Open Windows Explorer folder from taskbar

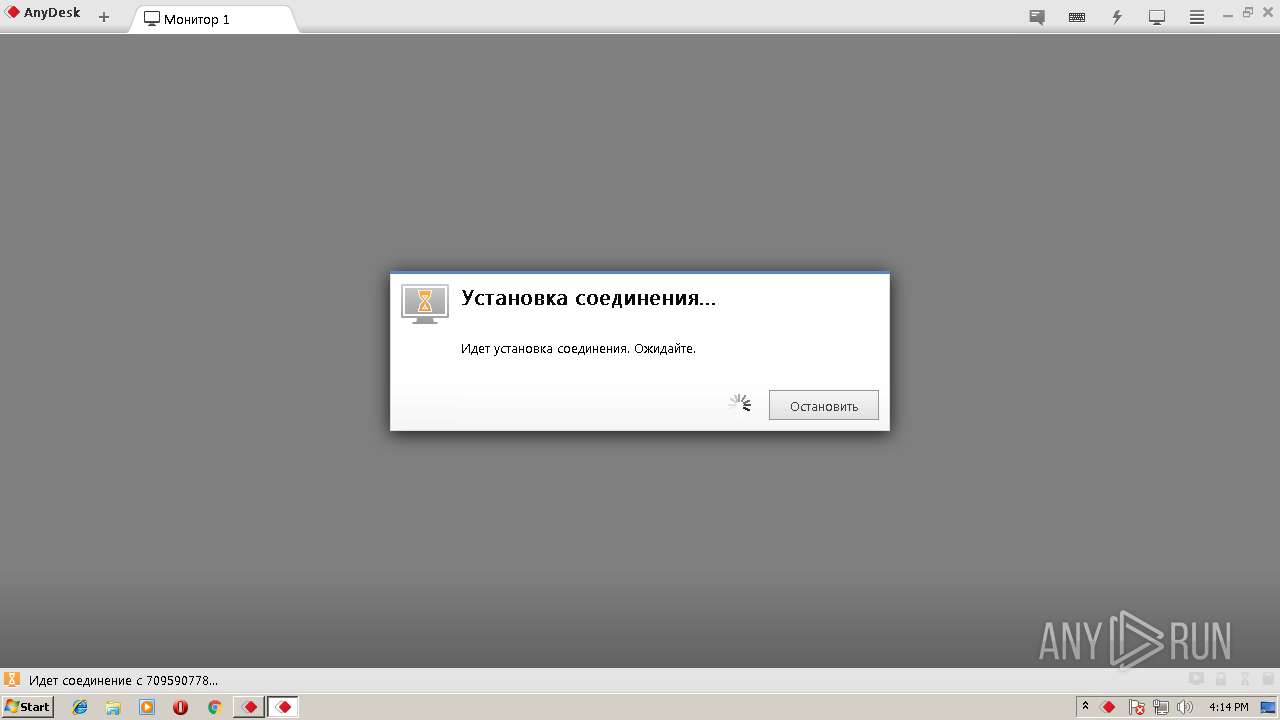(113, 707)
